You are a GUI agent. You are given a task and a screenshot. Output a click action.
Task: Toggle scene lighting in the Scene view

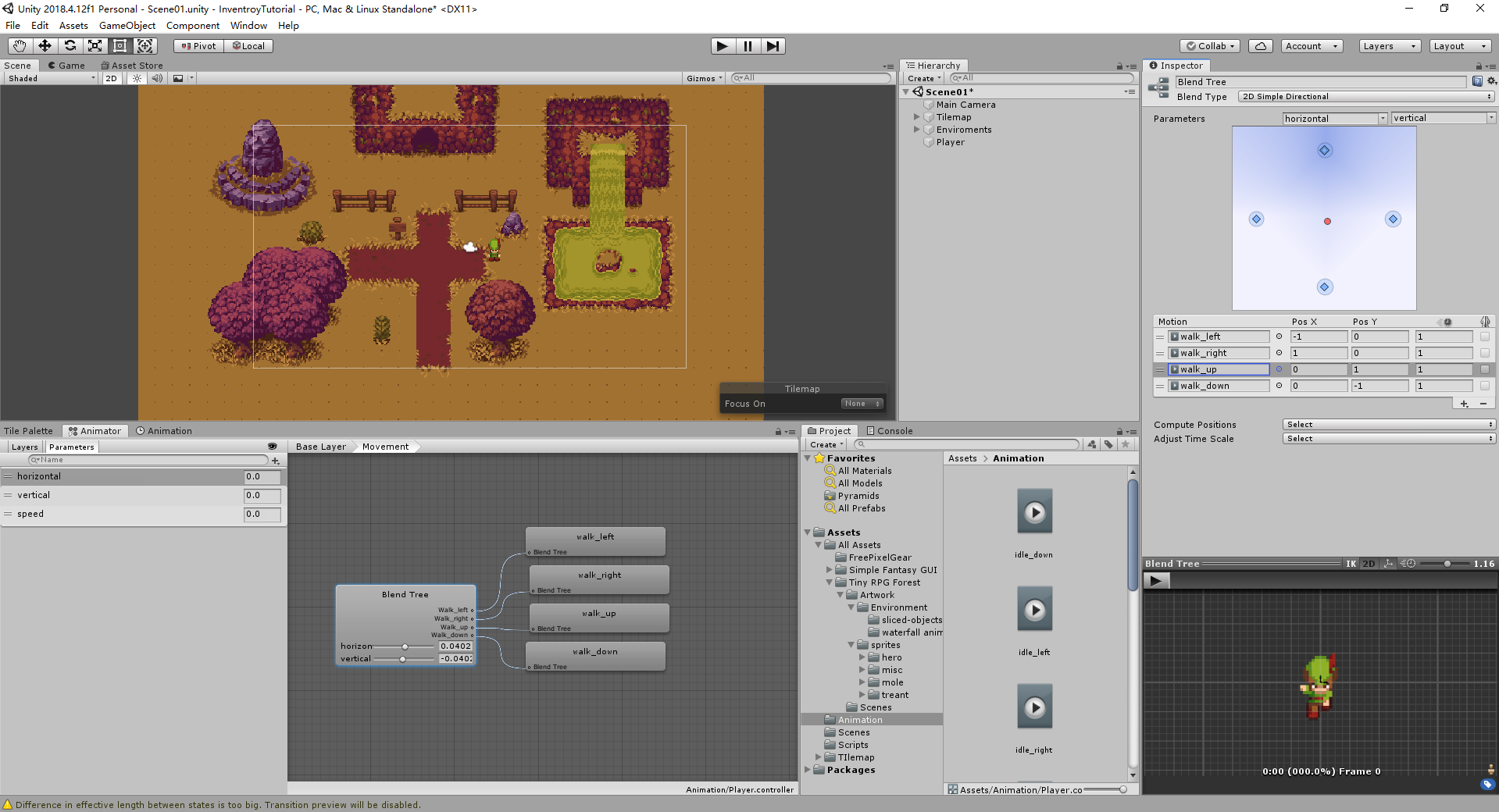coord(137,78)
